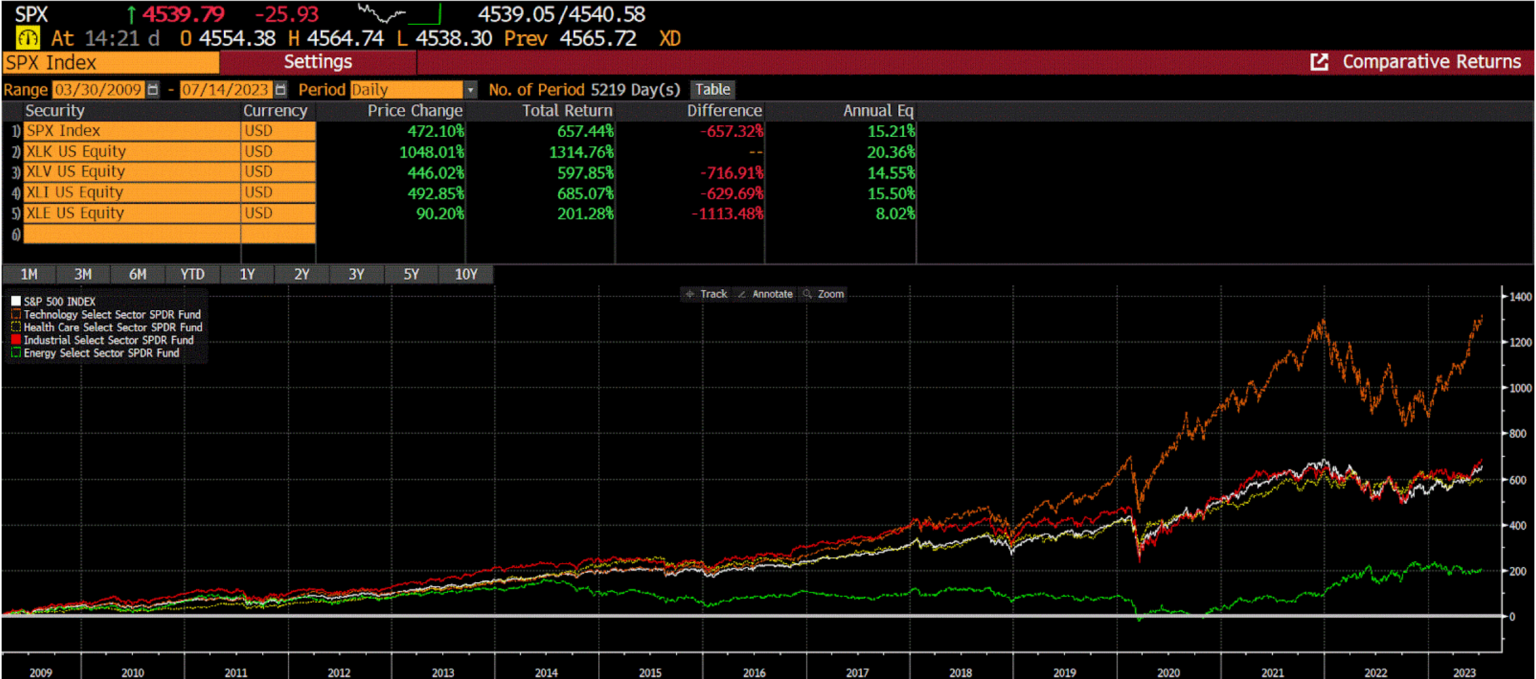Click the Zoom magnifier tool
1536x679 pixels.
click(823, 294)
